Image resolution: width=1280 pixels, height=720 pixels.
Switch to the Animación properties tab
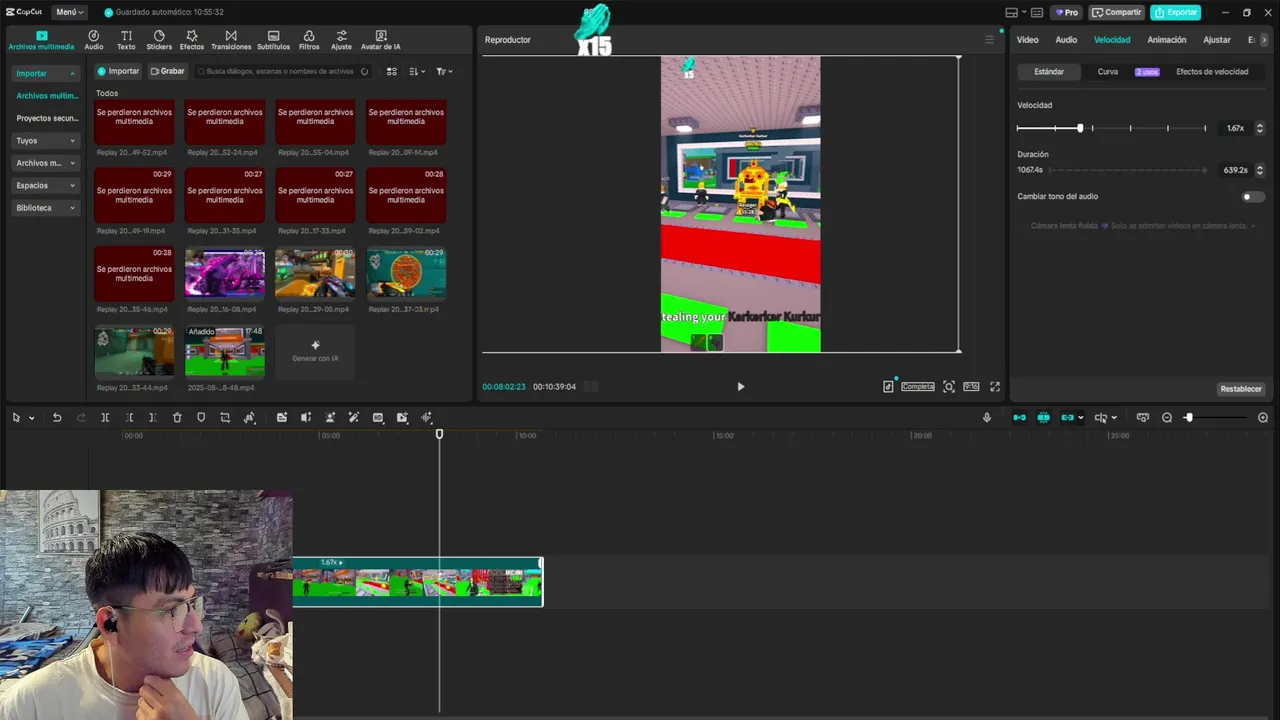(1166, 40)
